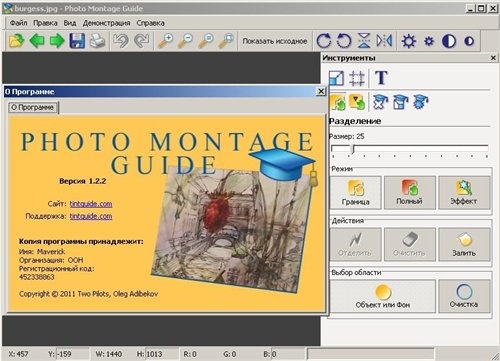The width and height of the screenshot is (500, 361).
Task: Rotate the image clockwise
Action: pyautogui.click(x=324, y=41)
